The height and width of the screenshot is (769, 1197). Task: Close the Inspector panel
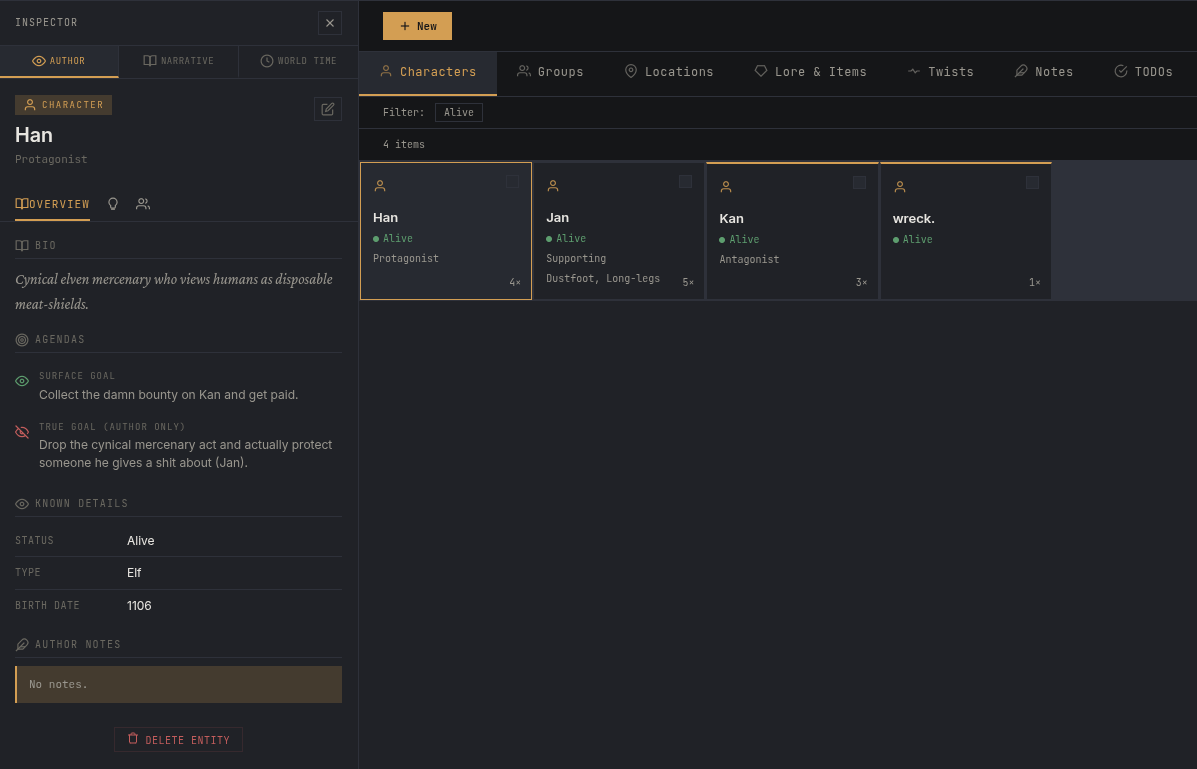(330, 23)
